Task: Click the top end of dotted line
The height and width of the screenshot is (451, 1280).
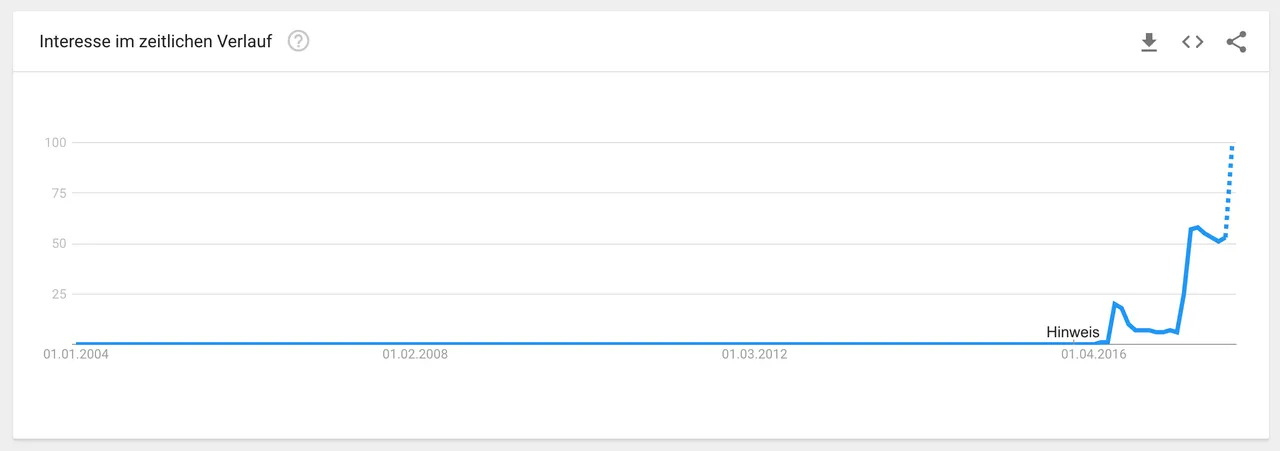Action: [1233, 147]
